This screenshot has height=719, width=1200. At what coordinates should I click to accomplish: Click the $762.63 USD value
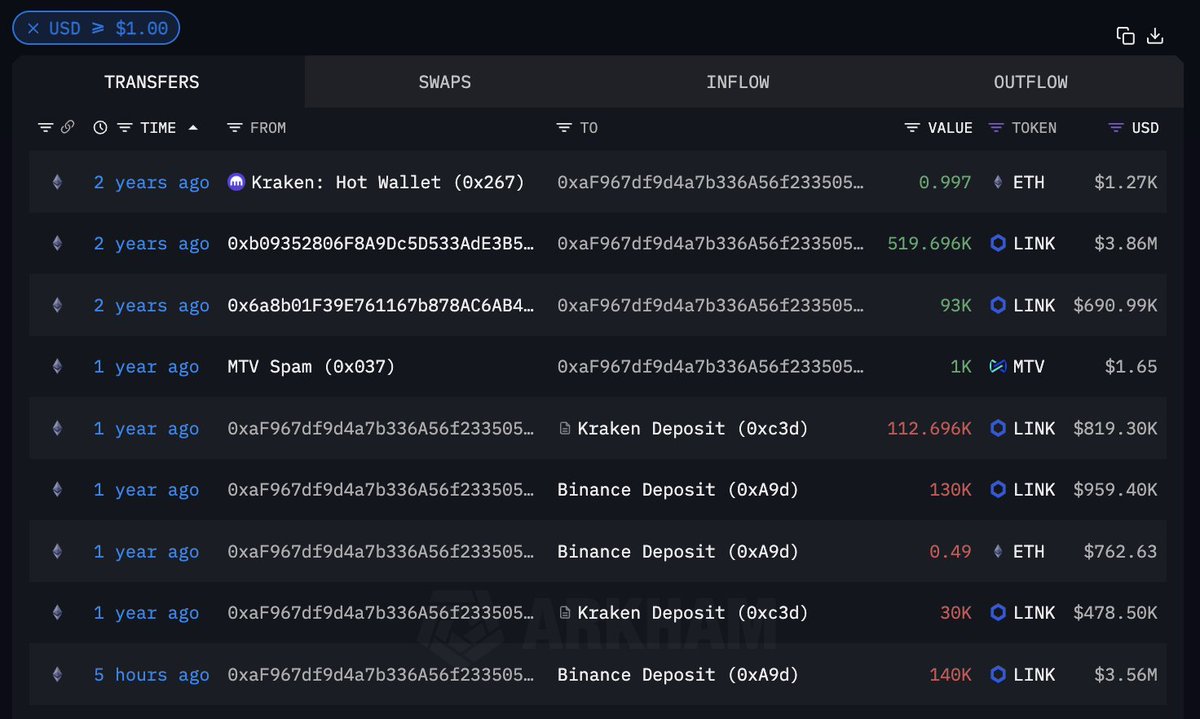click(x=1120, y=551)
